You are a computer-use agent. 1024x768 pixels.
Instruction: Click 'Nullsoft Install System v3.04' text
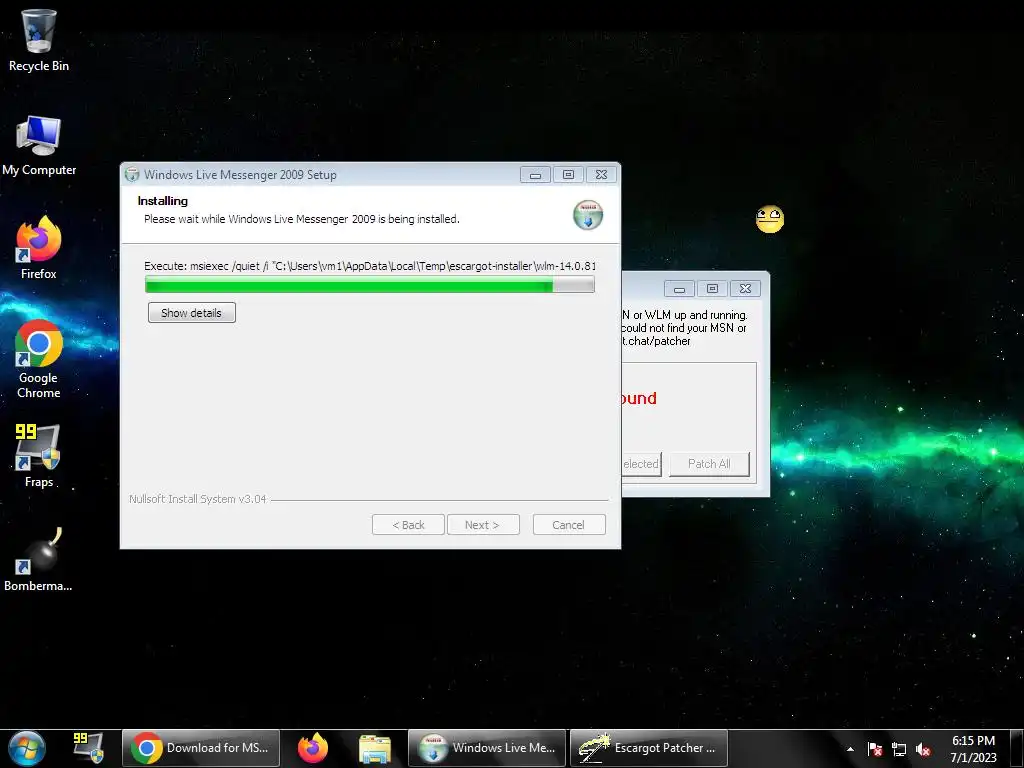(198, 499)
